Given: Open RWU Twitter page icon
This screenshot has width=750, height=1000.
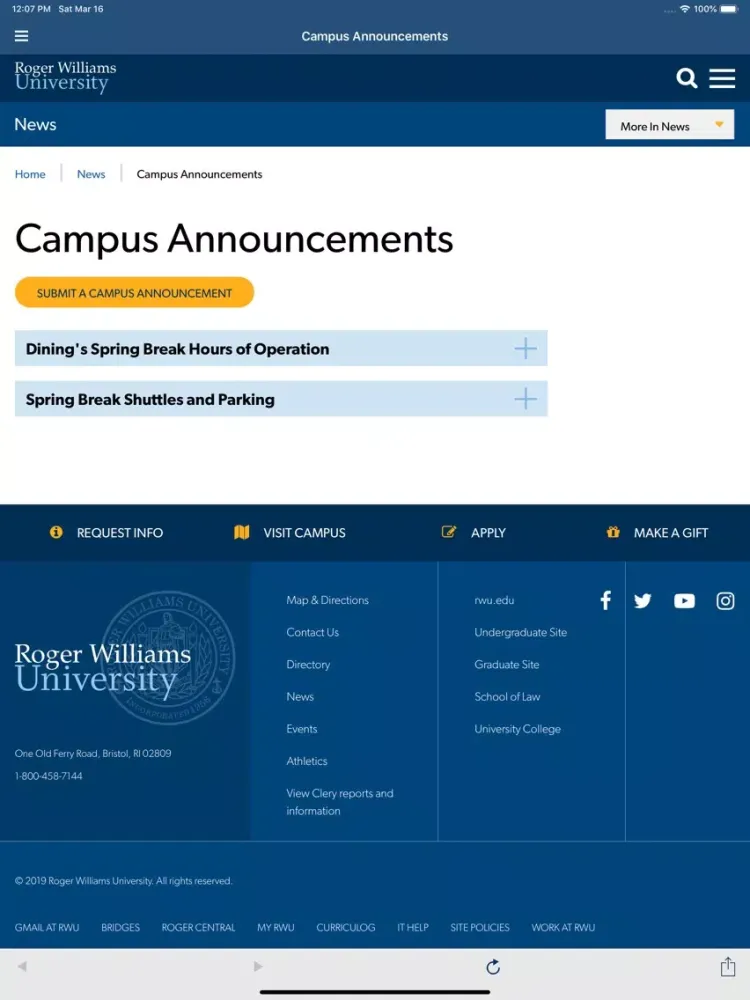Looking at the screenshot, I should click(x=642, y=601).
